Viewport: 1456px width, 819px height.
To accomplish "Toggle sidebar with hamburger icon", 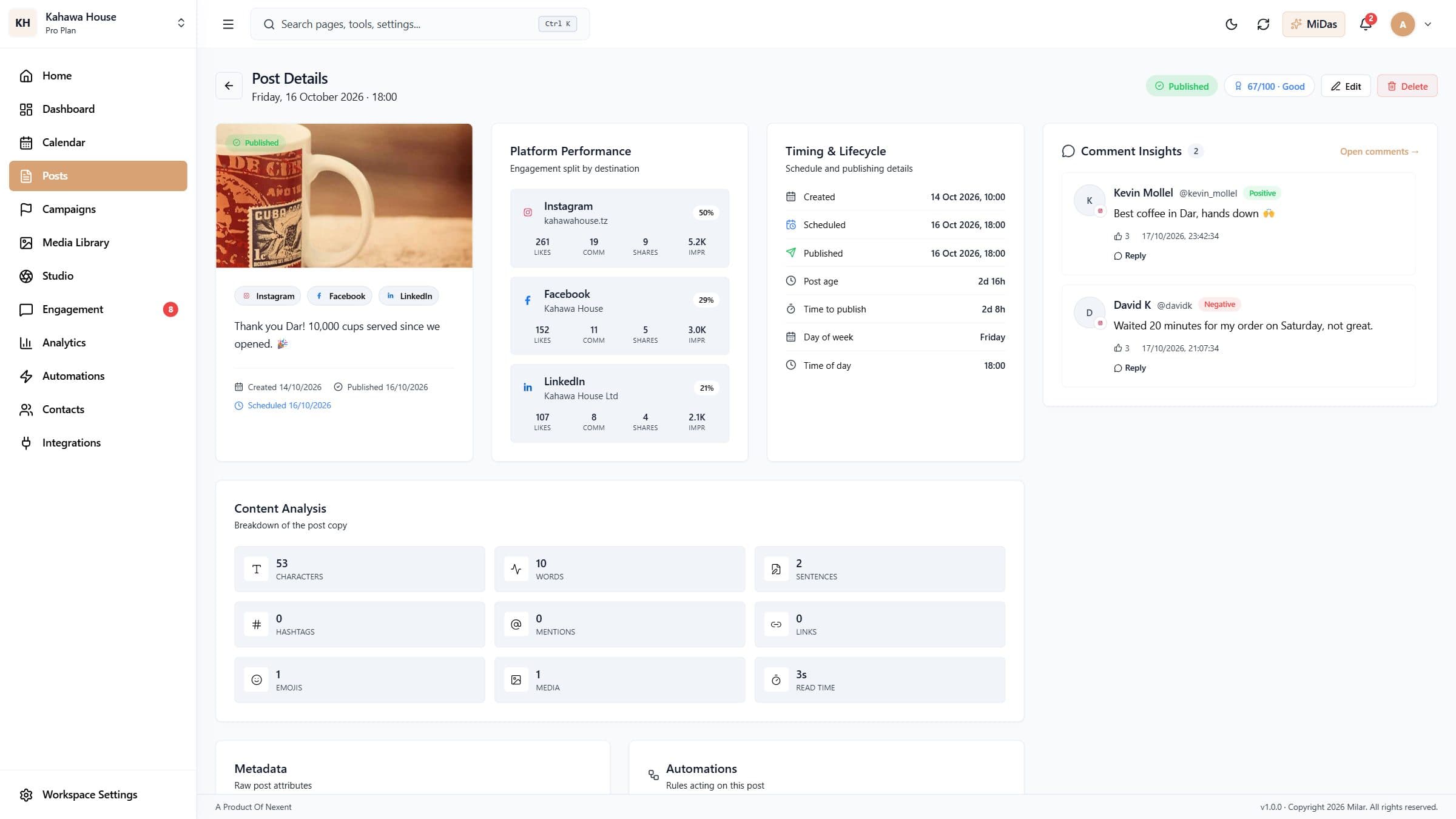I will pyautogui.click(x=228, y=24).
